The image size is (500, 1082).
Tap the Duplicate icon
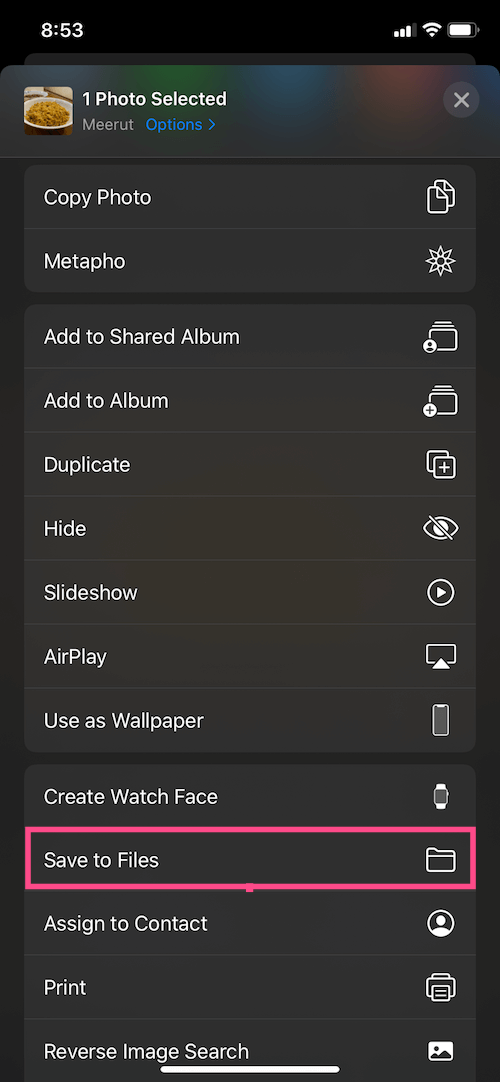pyautogui.click(x=441, y=464)
